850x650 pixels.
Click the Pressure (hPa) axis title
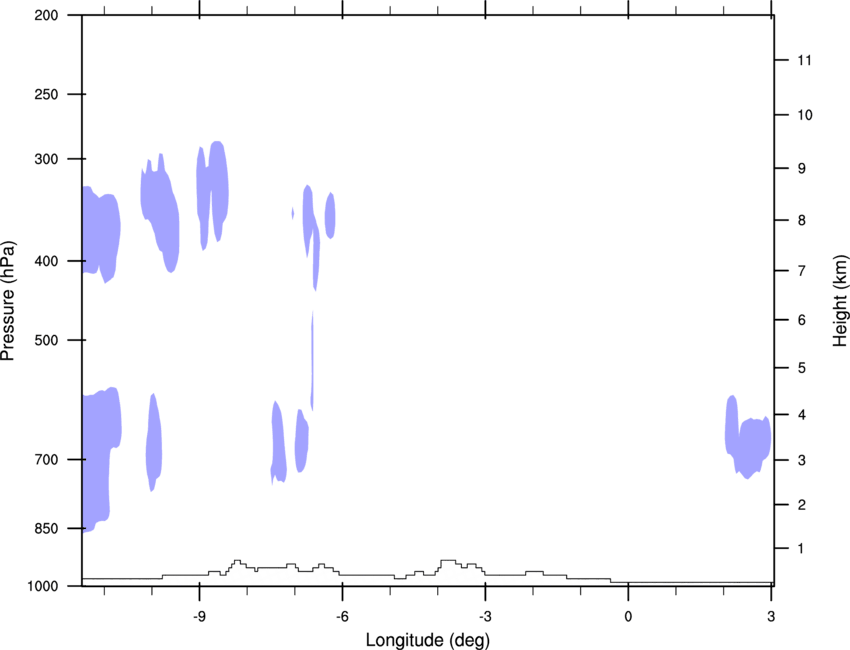coord(8,301)
